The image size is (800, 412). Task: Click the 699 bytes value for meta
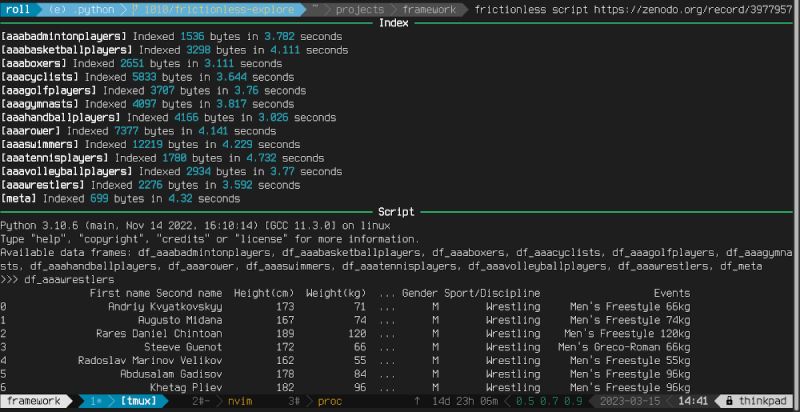click(x=99, y=198)
